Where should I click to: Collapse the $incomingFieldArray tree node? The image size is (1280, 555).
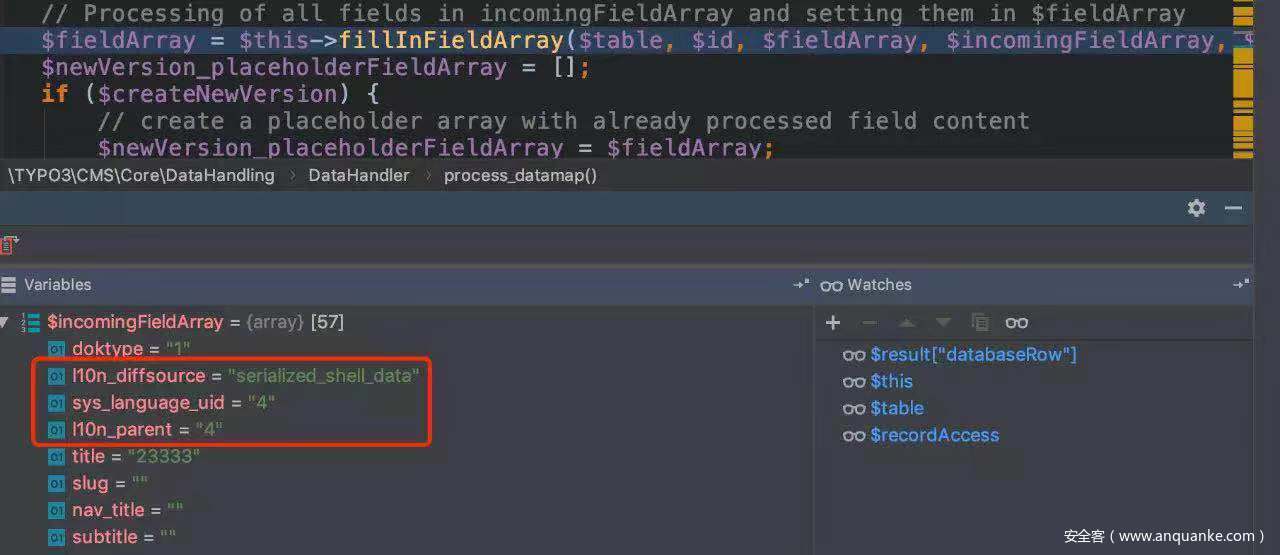click(x=5, y=322)
